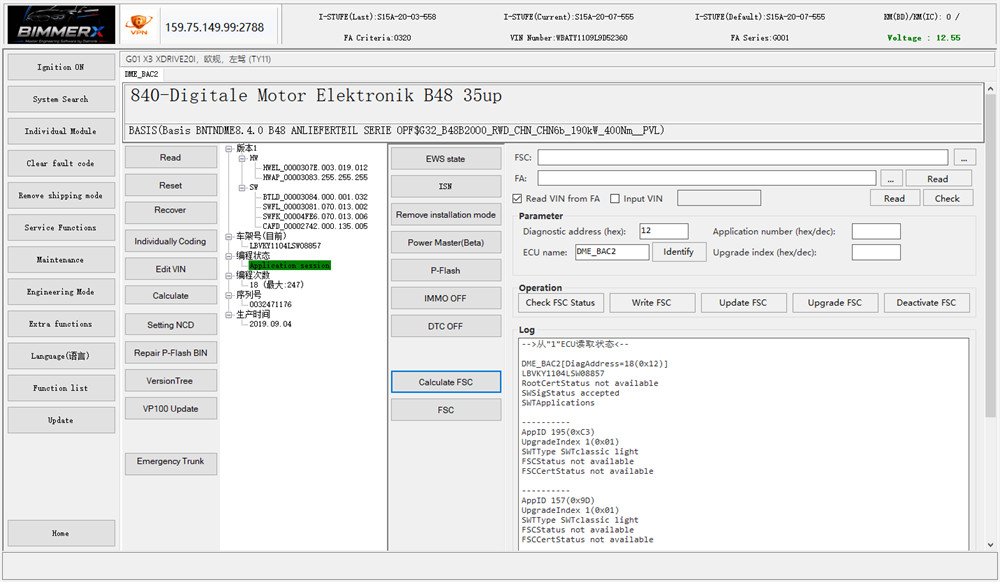Select the Application session tree entry
Image resolution: width=1000 pixels, height=582 pixels.
(290, 265)
